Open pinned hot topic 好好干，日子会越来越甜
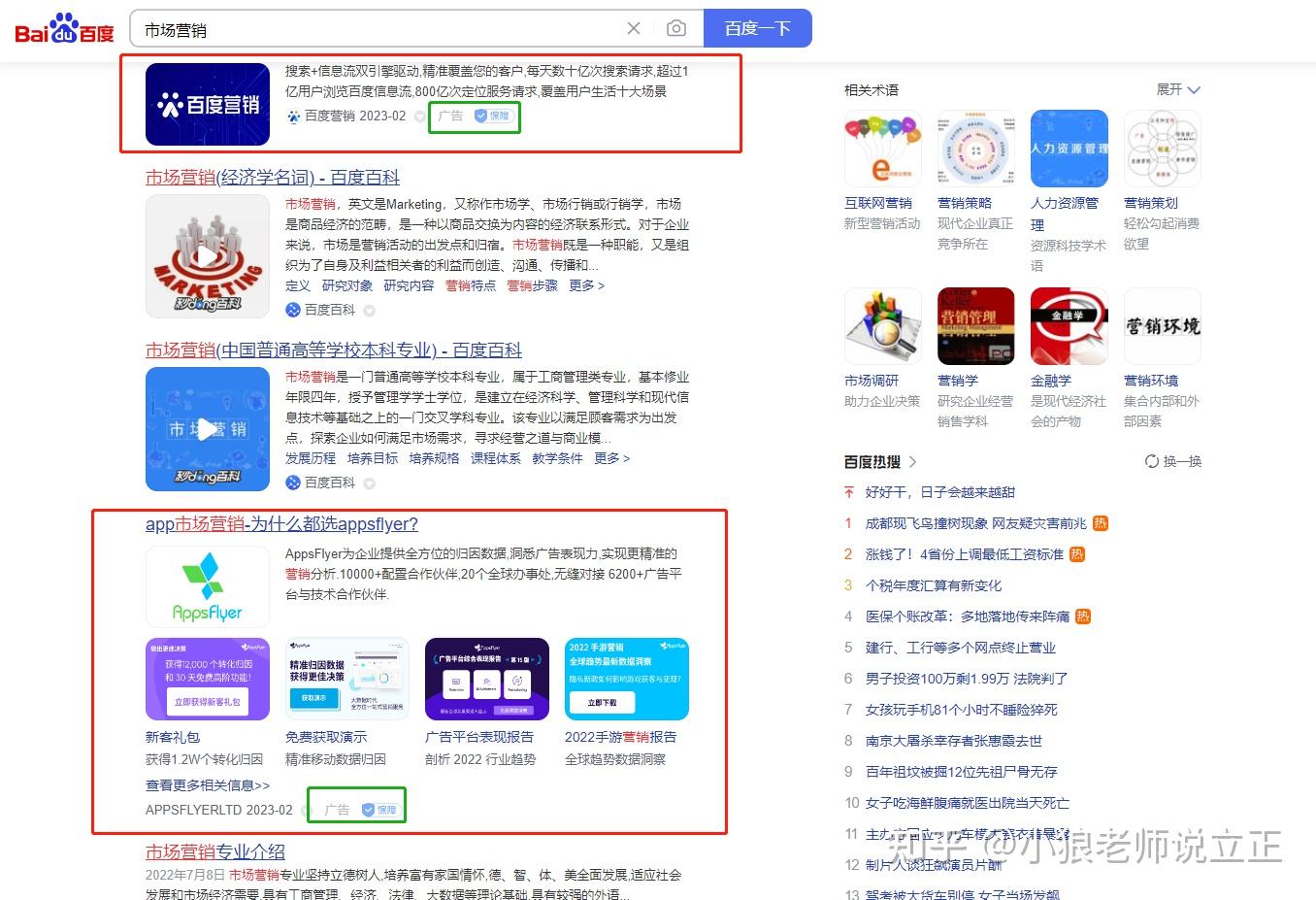The image size is (1316, 900). pos(940,492)
